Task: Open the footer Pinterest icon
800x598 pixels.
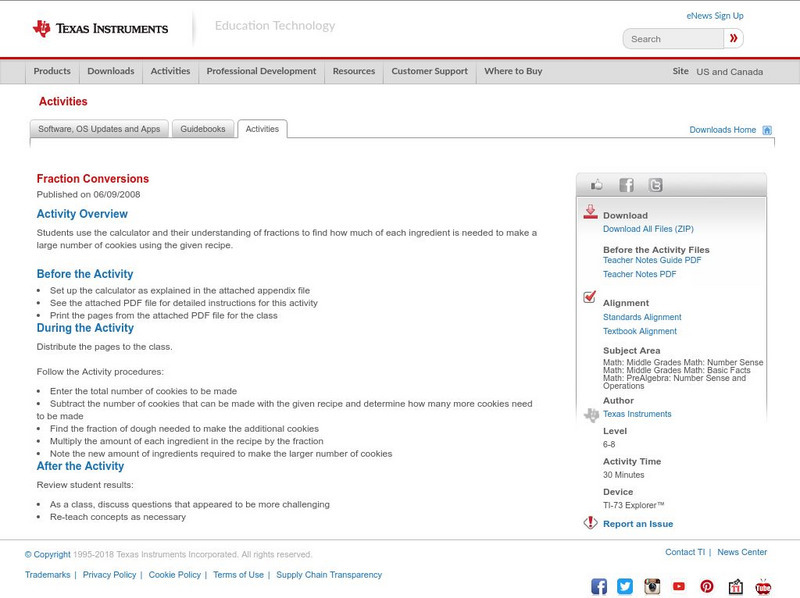Action: click(707, 585)
